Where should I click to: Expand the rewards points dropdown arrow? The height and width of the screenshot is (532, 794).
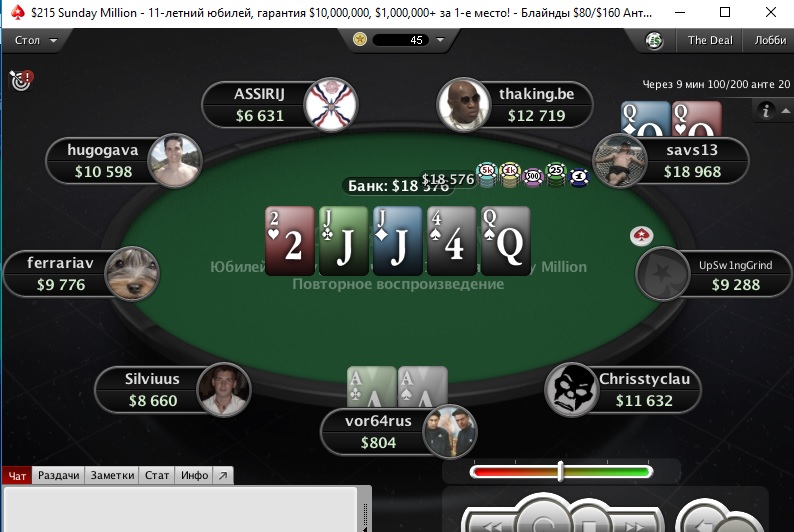tap(440, 40)
